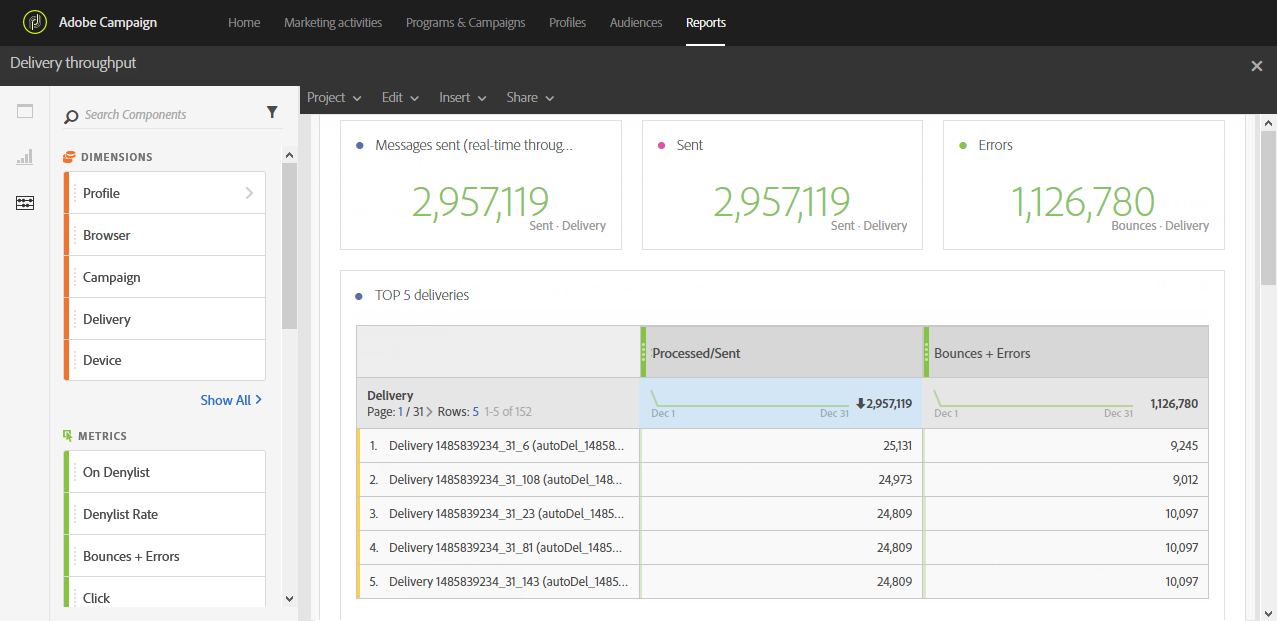Go to the Marketing activities tab

[333, 22]
